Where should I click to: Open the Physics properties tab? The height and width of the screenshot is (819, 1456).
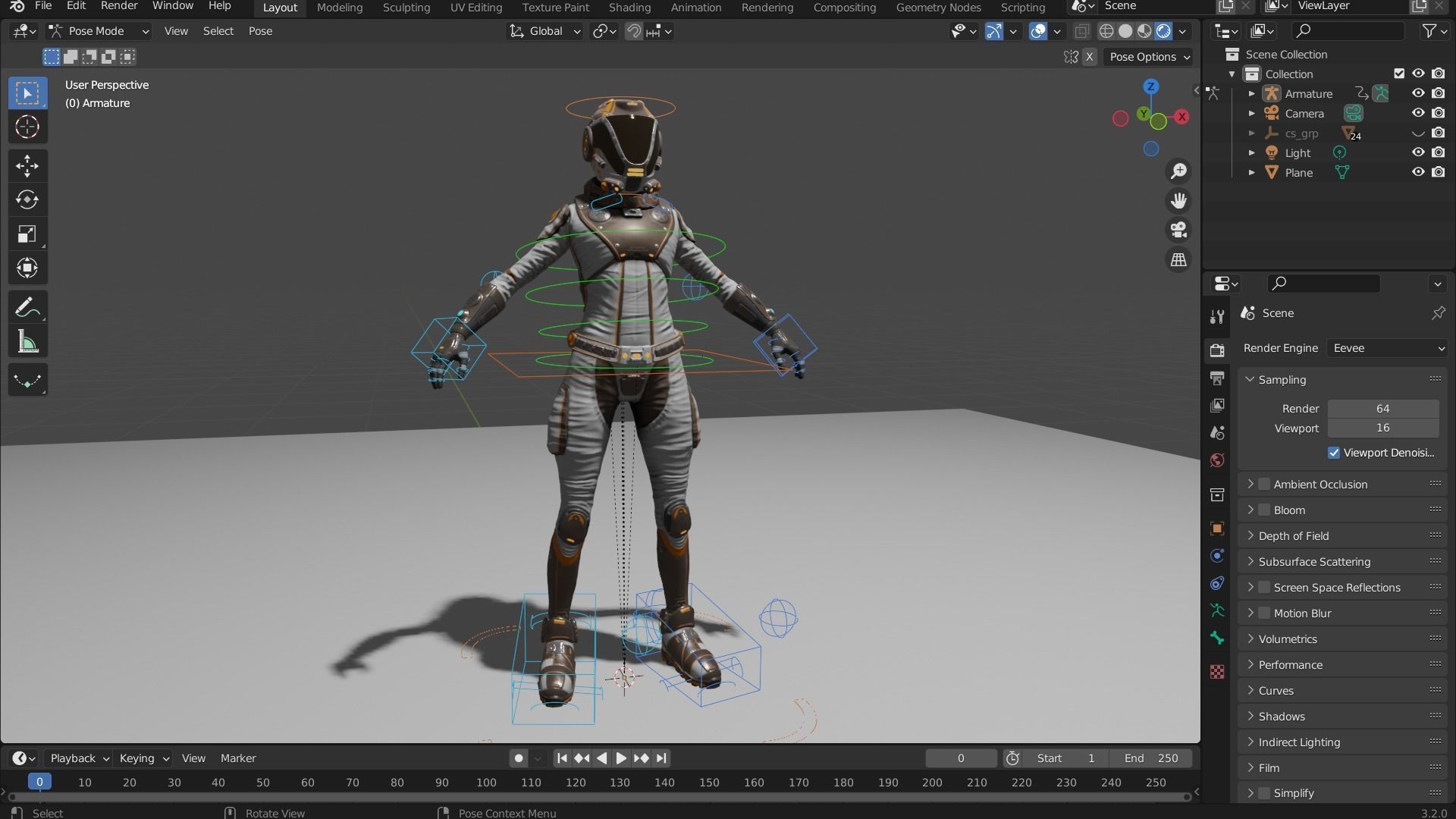click(x=1217, y=556)
